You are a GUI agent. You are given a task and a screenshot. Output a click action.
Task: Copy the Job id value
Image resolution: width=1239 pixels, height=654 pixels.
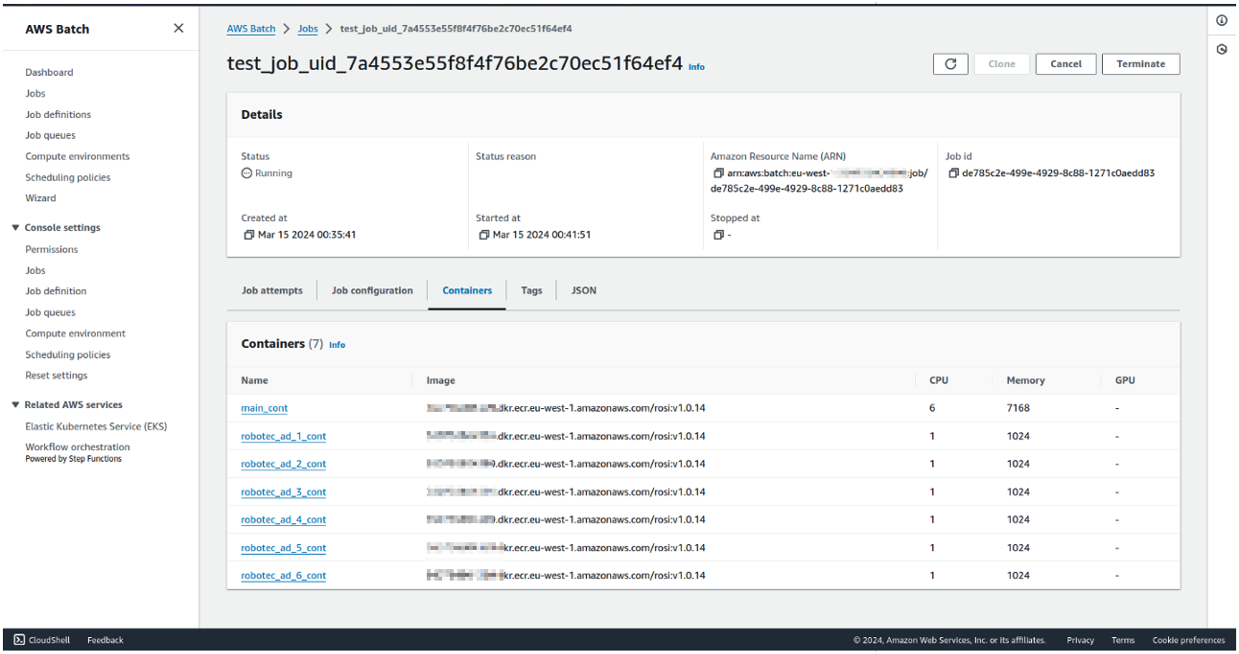pos(955,171)
